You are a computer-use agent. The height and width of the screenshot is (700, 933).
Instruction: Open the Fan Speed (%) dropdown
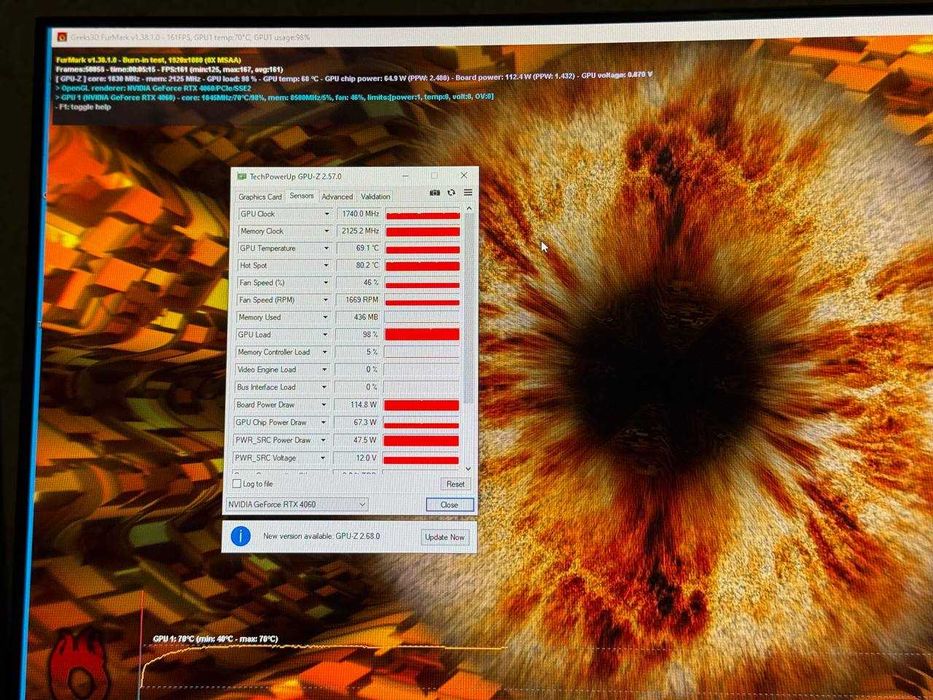[x=325, y=283]
